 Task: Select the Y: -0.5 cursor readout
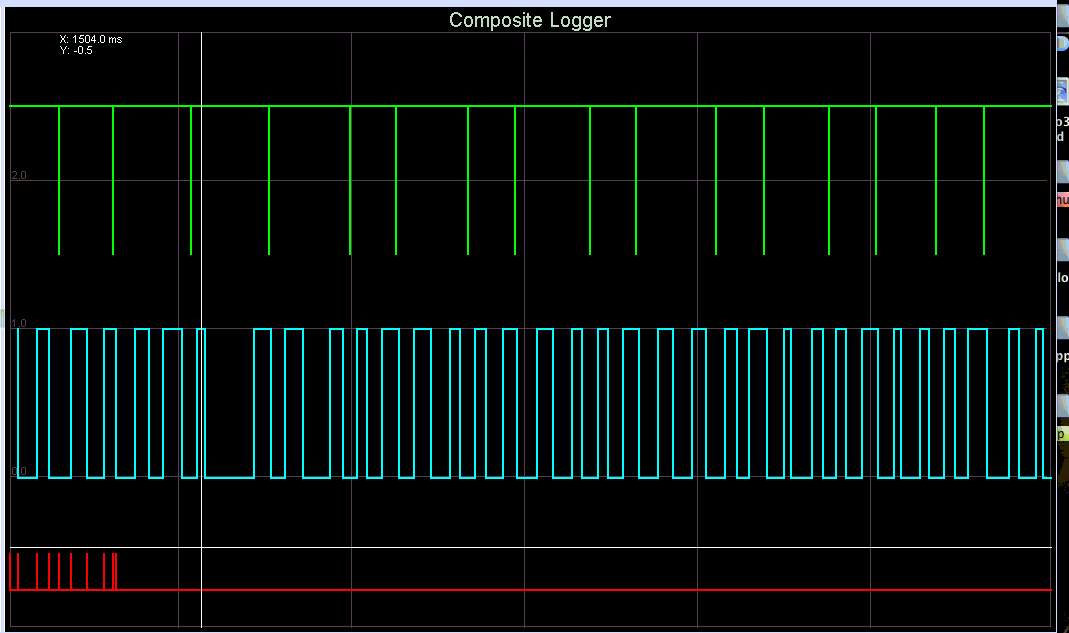[76, 50]
